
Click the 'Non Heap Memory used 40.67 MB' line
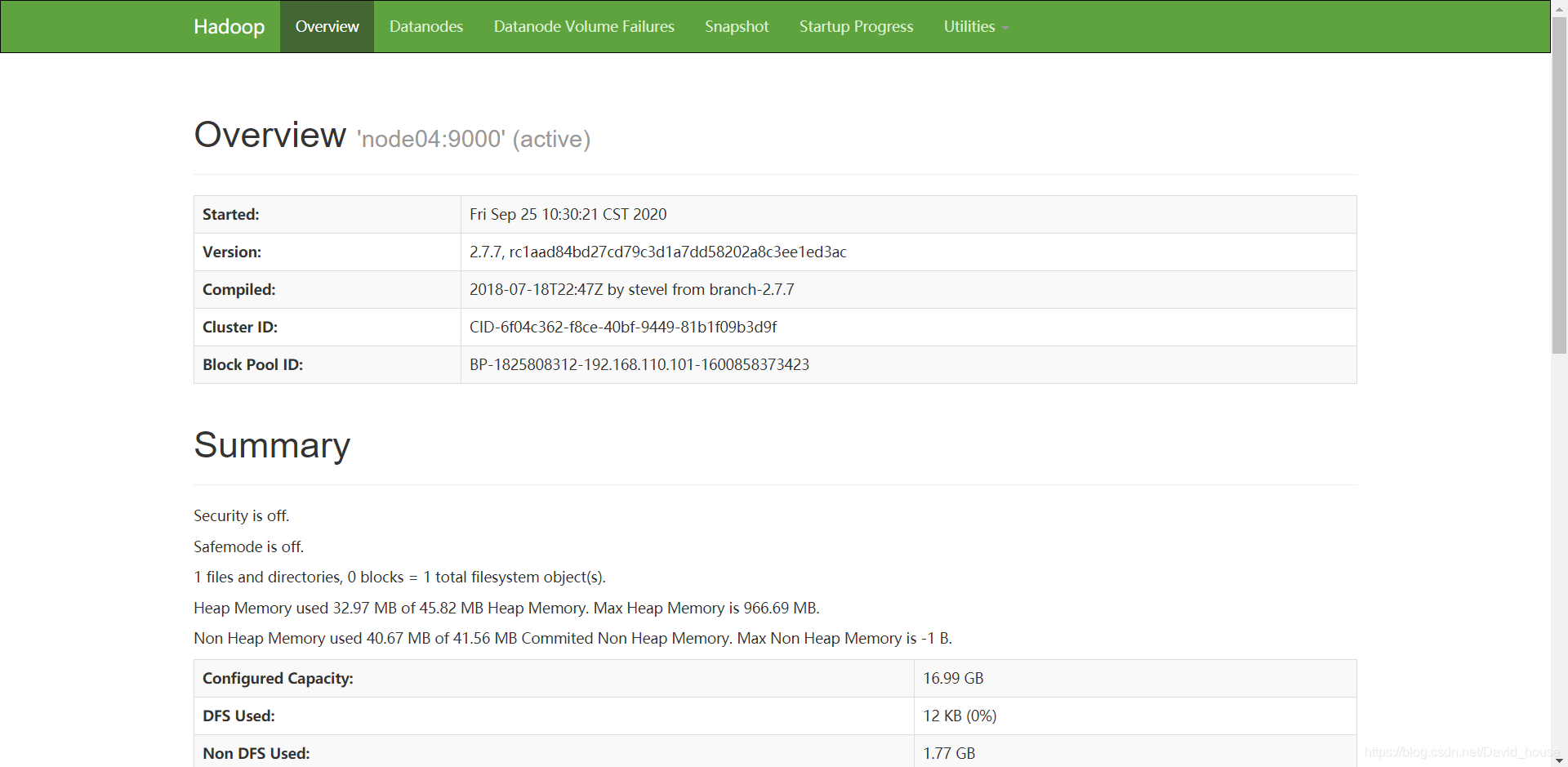click(x=572, y=638)
